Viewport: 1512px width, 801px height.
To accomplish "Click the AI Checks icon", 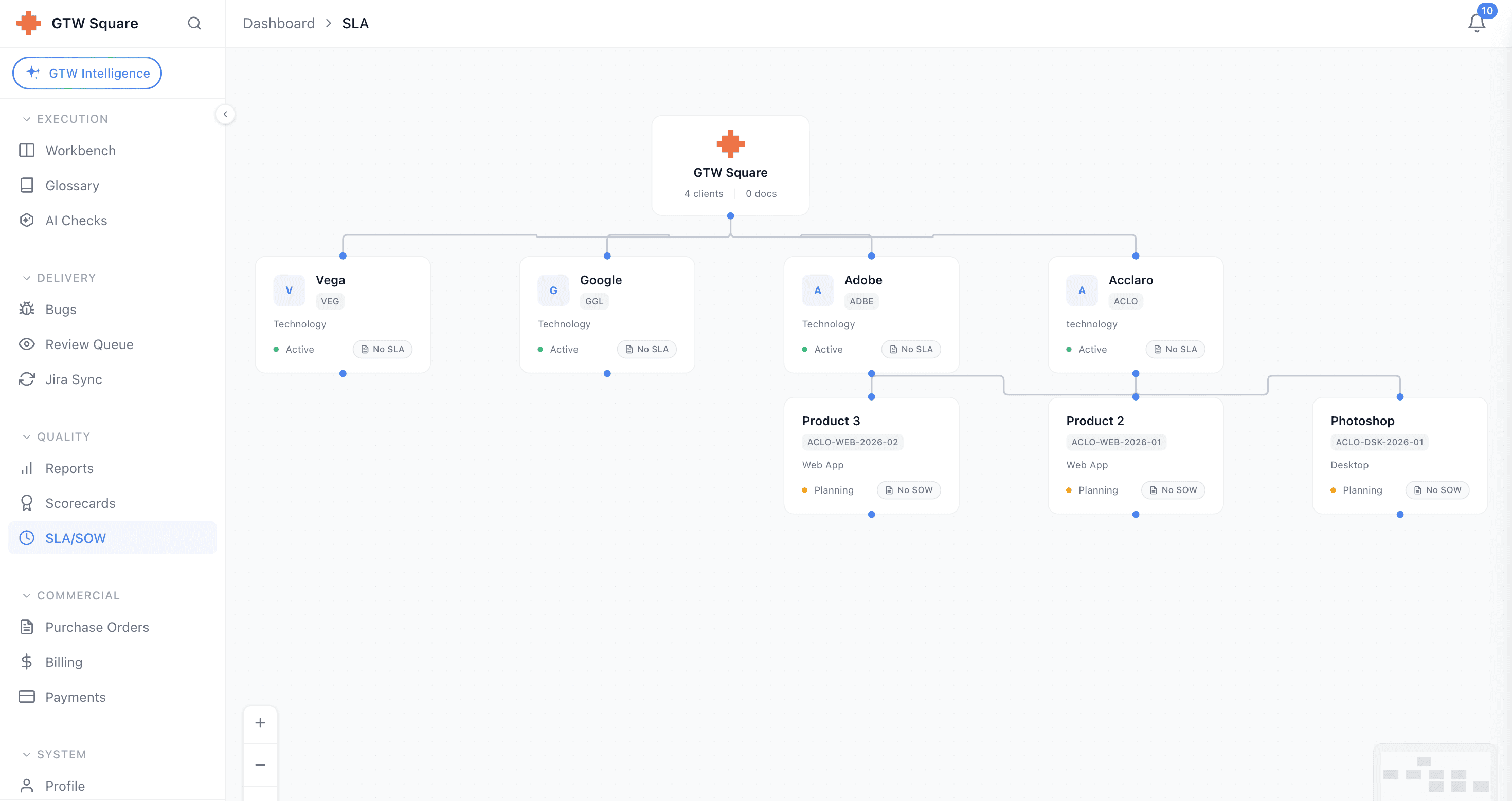I will (x=26, y=221).
